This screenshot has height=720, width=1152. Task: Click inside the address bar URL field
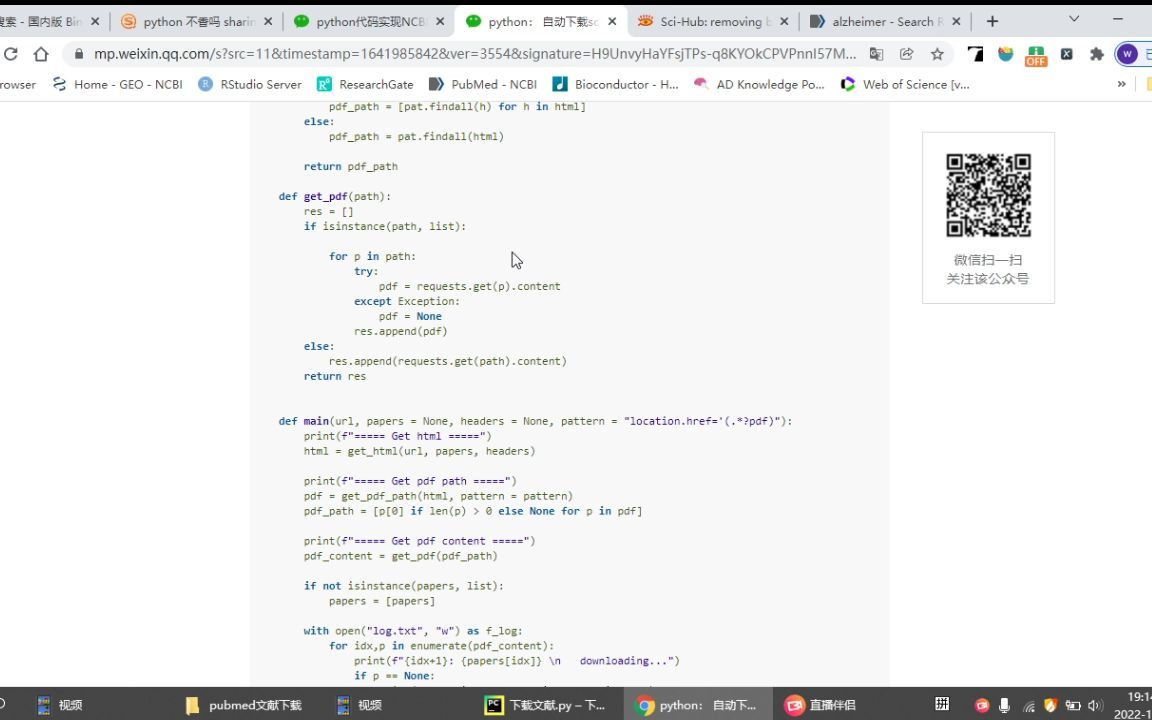pos(450,55)
